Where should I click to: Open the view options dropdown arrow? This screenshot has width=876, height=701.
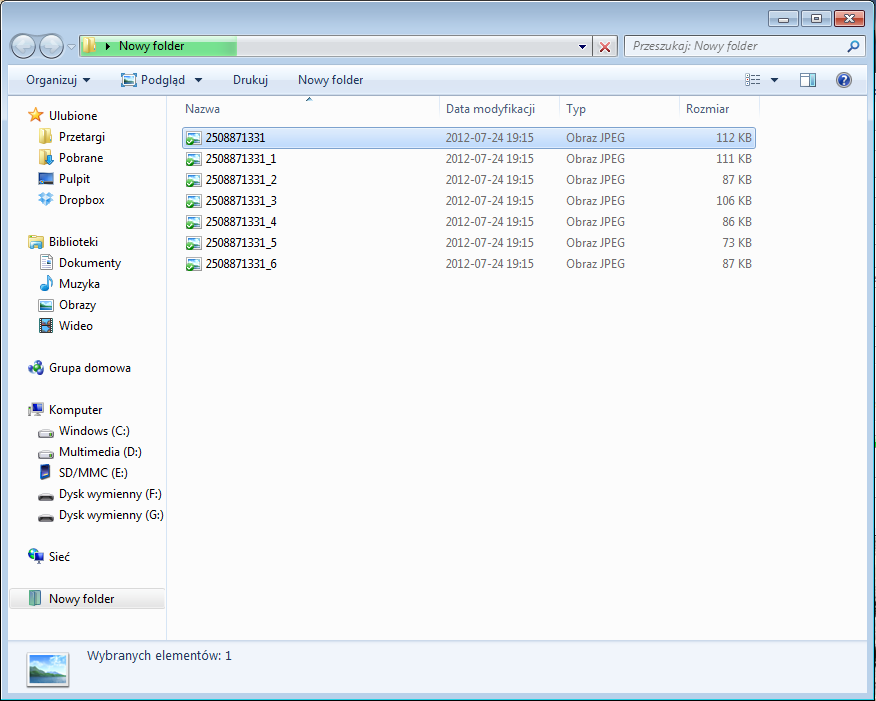point(774,80)
